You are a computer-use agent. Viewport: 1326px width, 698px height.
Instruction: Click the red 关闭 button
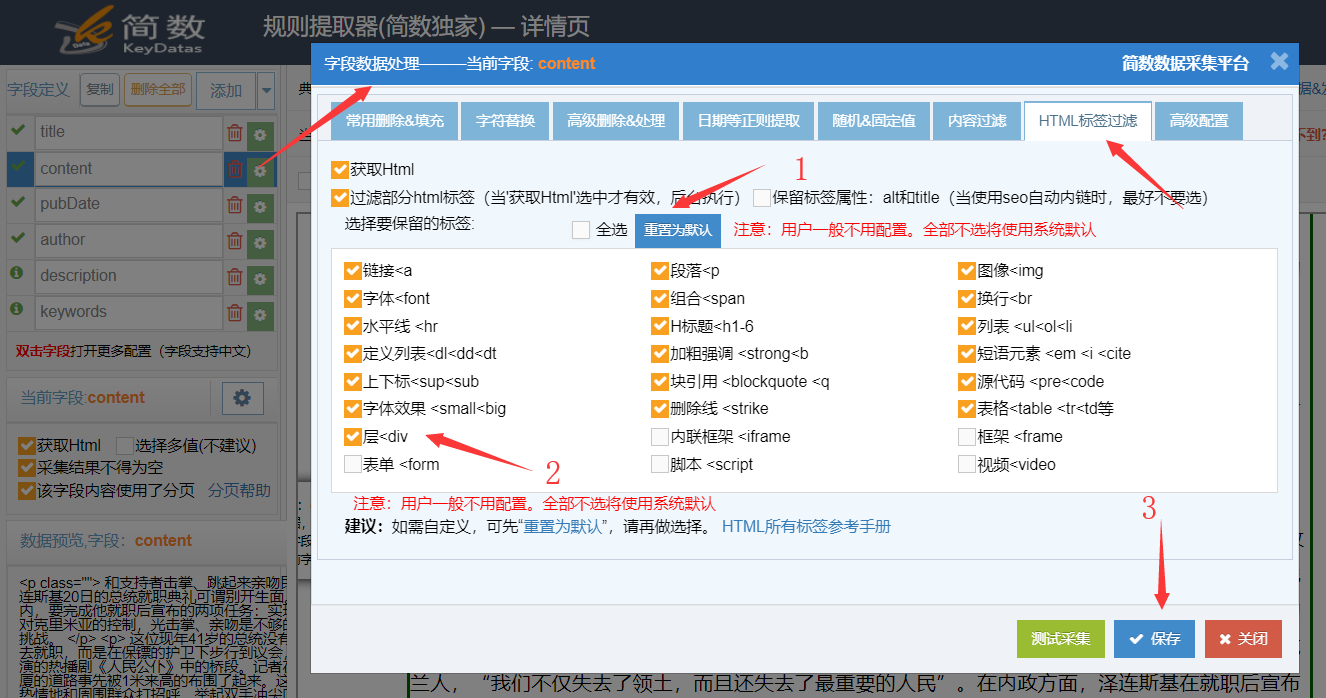(x=1243, y=639)
